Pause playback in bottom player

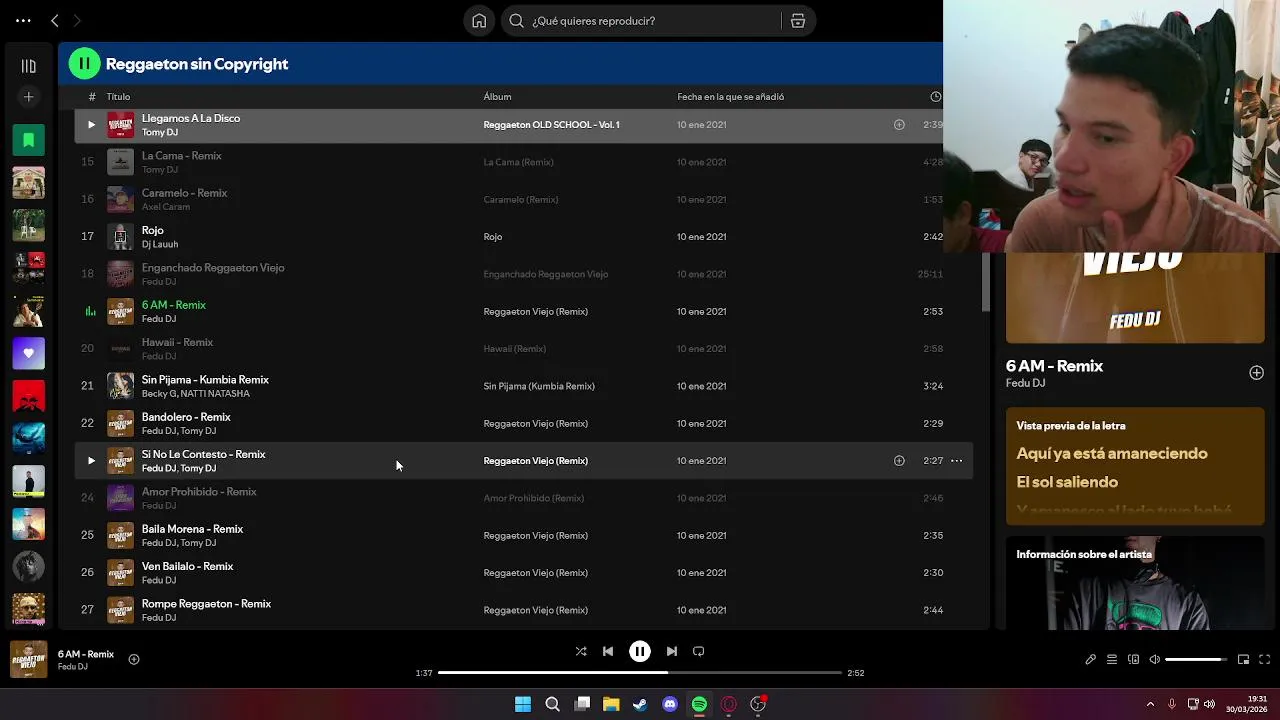pyautogui.click(x=640, y=651)
